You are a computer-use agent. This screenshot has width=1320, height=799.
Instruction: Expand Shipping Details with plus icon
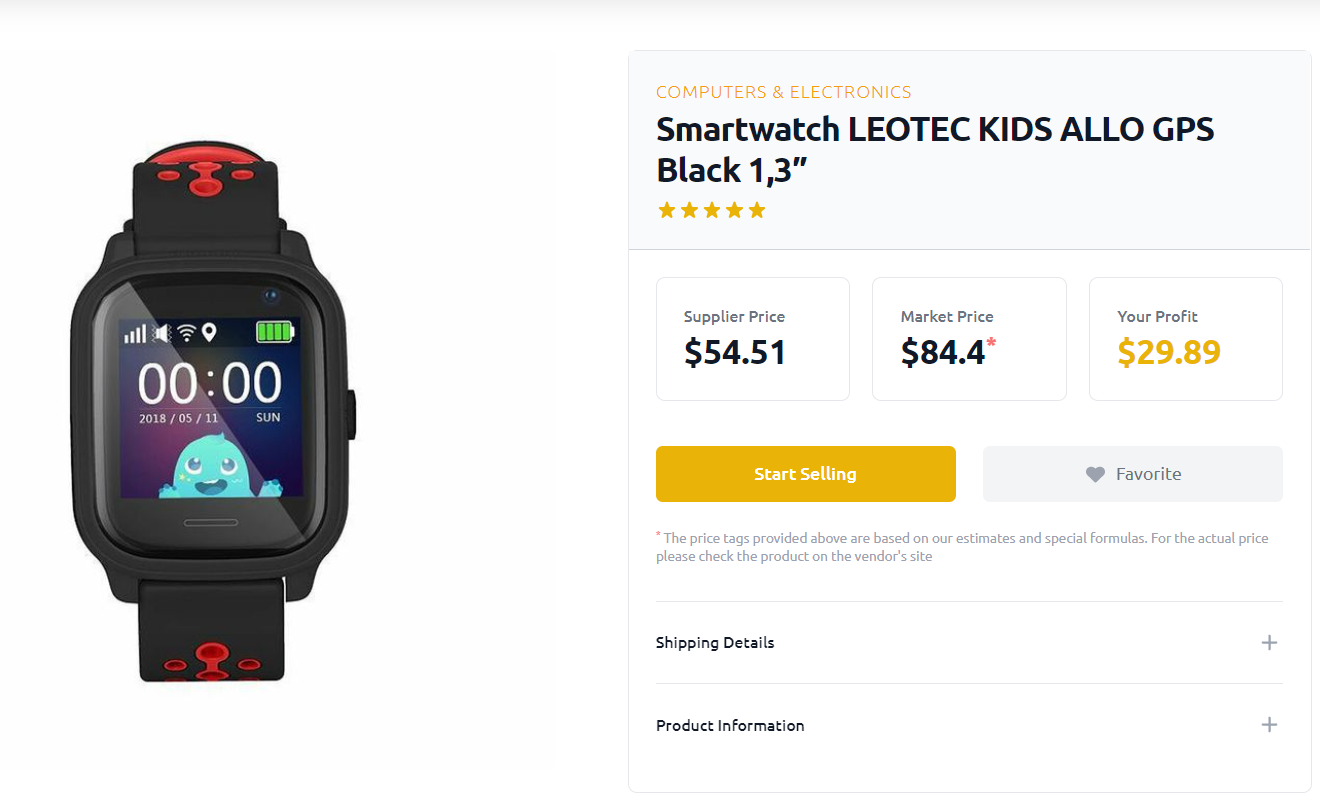[x=1269, y=642]
